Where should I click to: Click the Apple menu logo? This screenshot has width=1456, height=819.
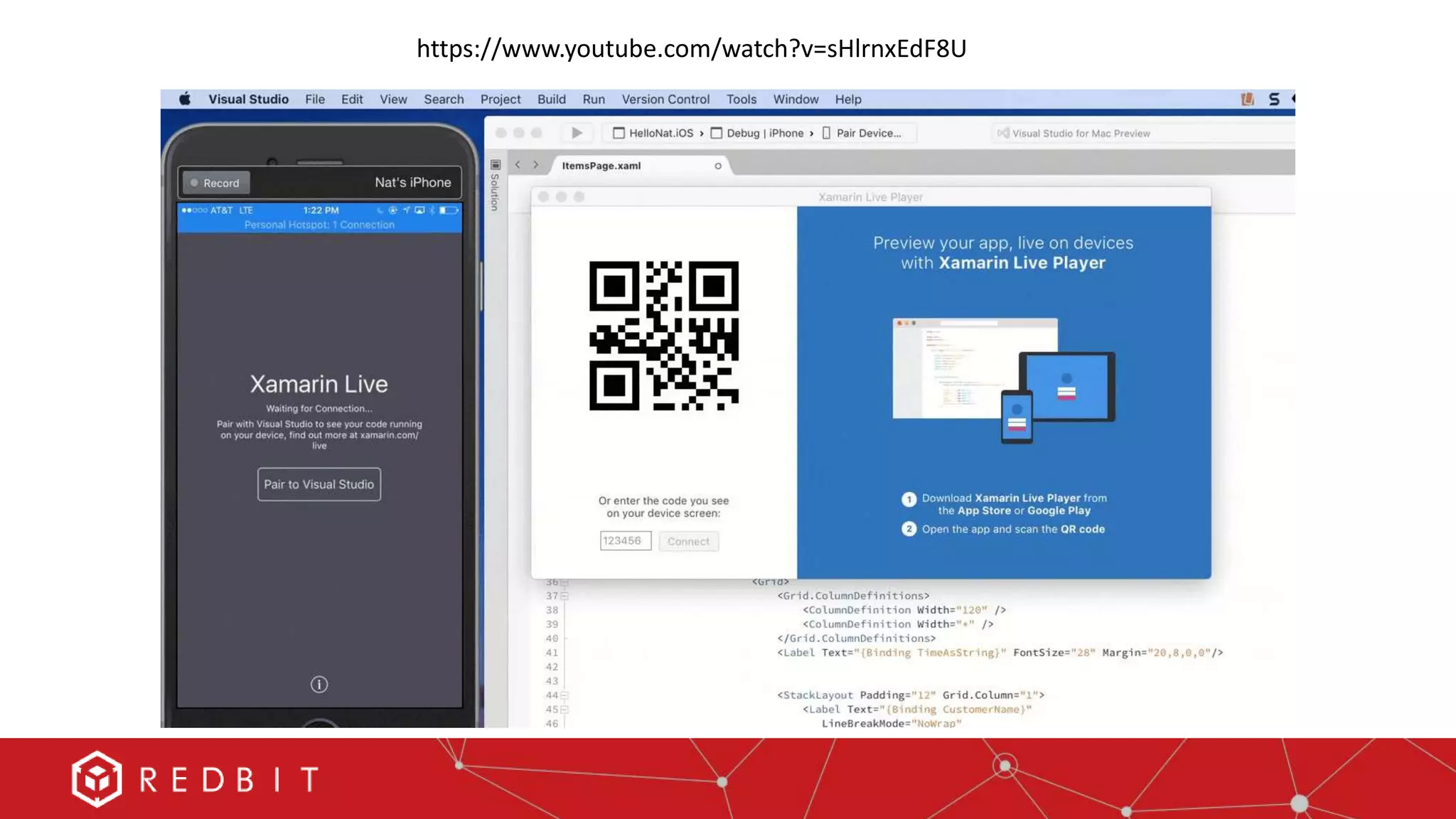pos(185,99)
